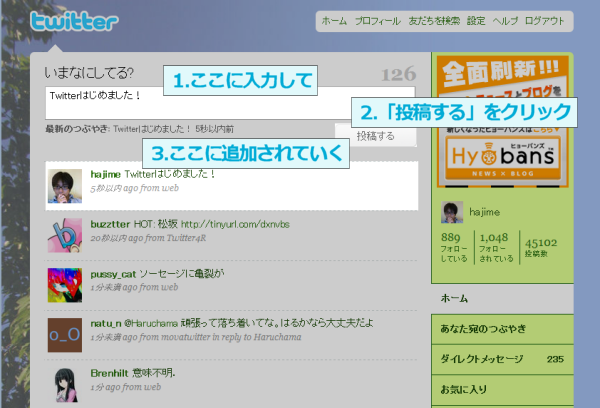Select the お気に入り sidebar tab
600x408 pixels.
pyautogui.click(x=502, y=390)
